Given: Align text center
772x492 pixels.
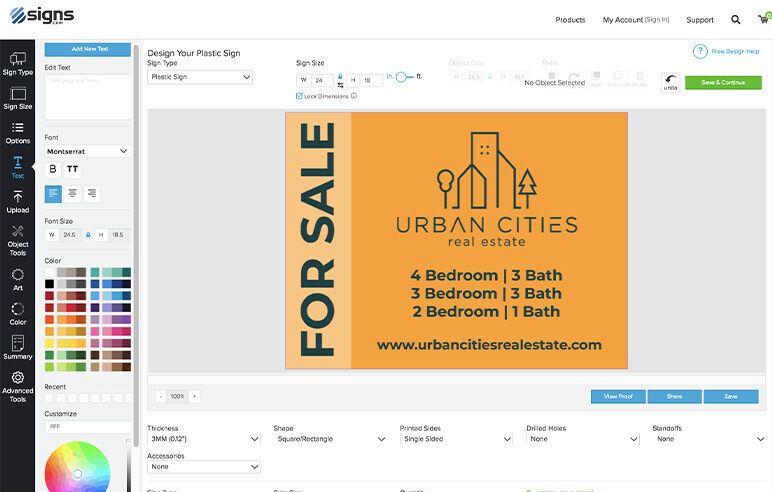Looking at the screenshot, I should pos(72,194).
